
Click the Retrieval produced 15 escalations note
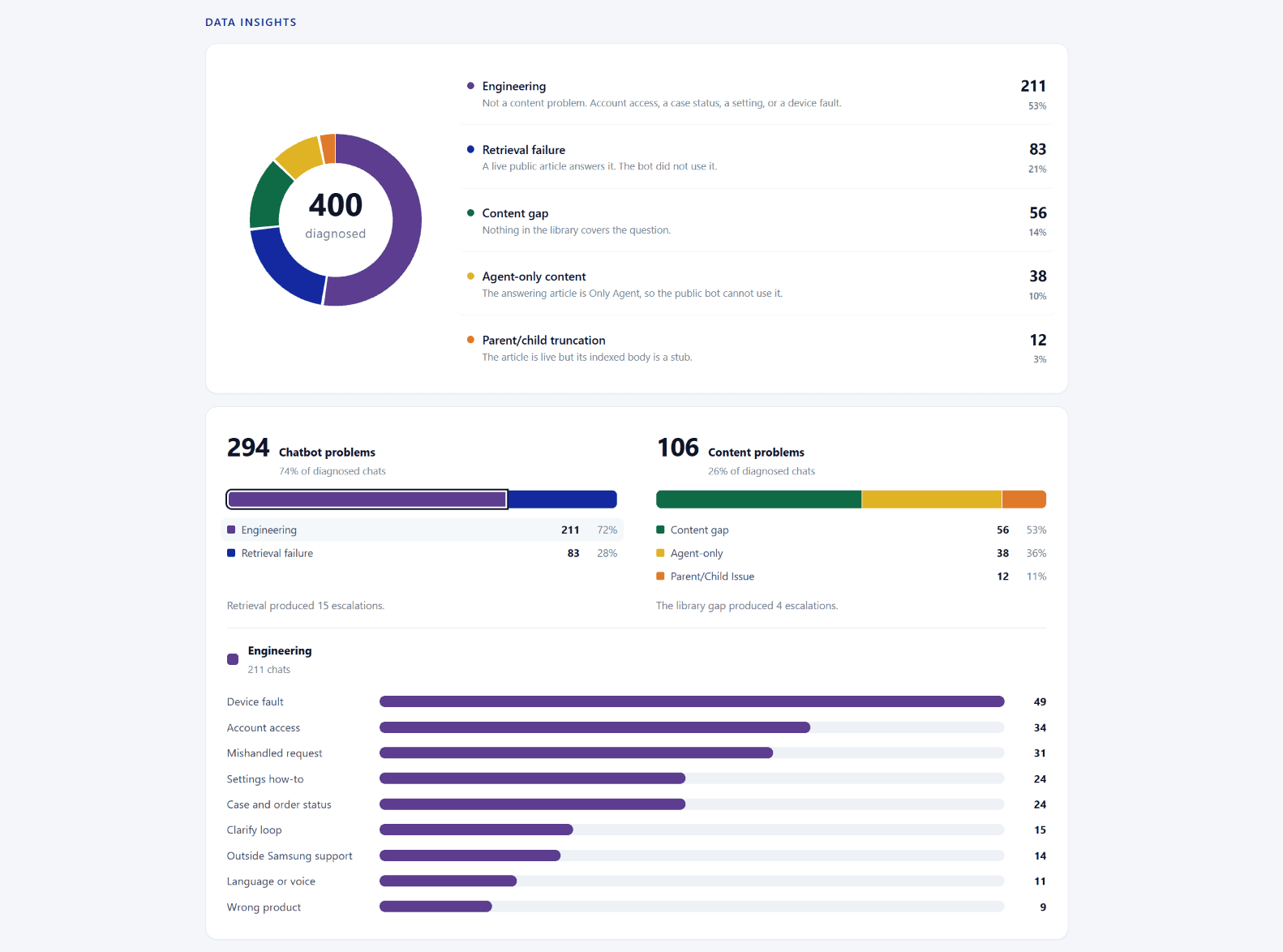point(306,606)
